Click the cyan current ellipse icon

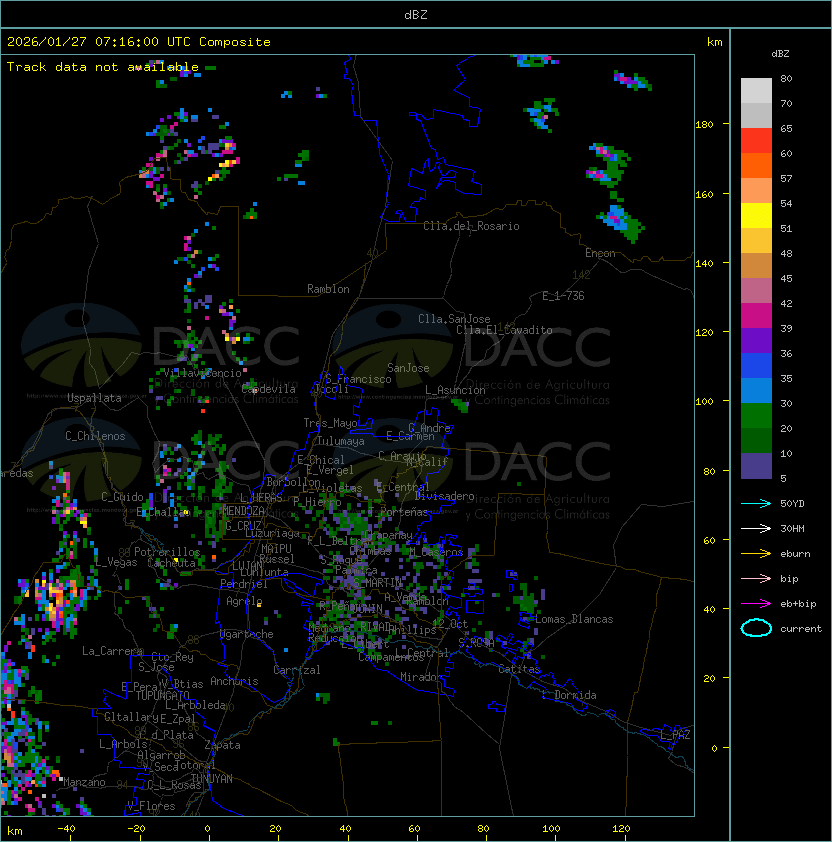point(756,628)
